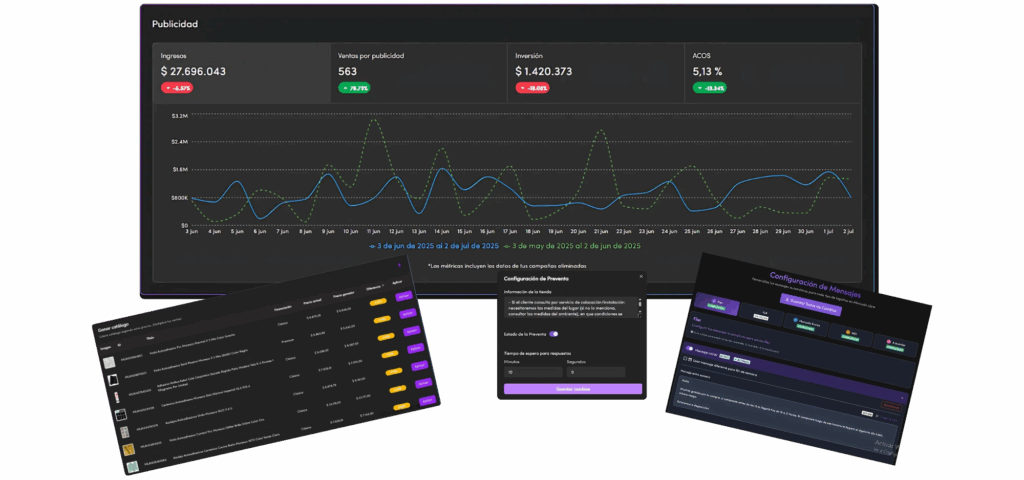
Task: Click the $3.2M label on the chart's Y axis
Action: [x=180, y=116]
